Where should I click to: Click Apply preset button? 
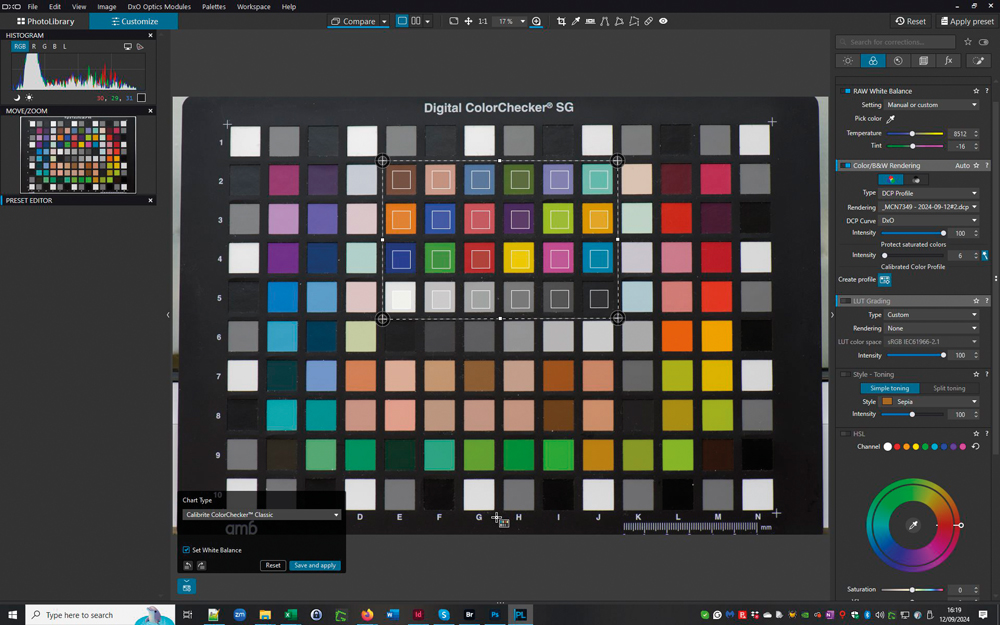click(x=966, y=21)
